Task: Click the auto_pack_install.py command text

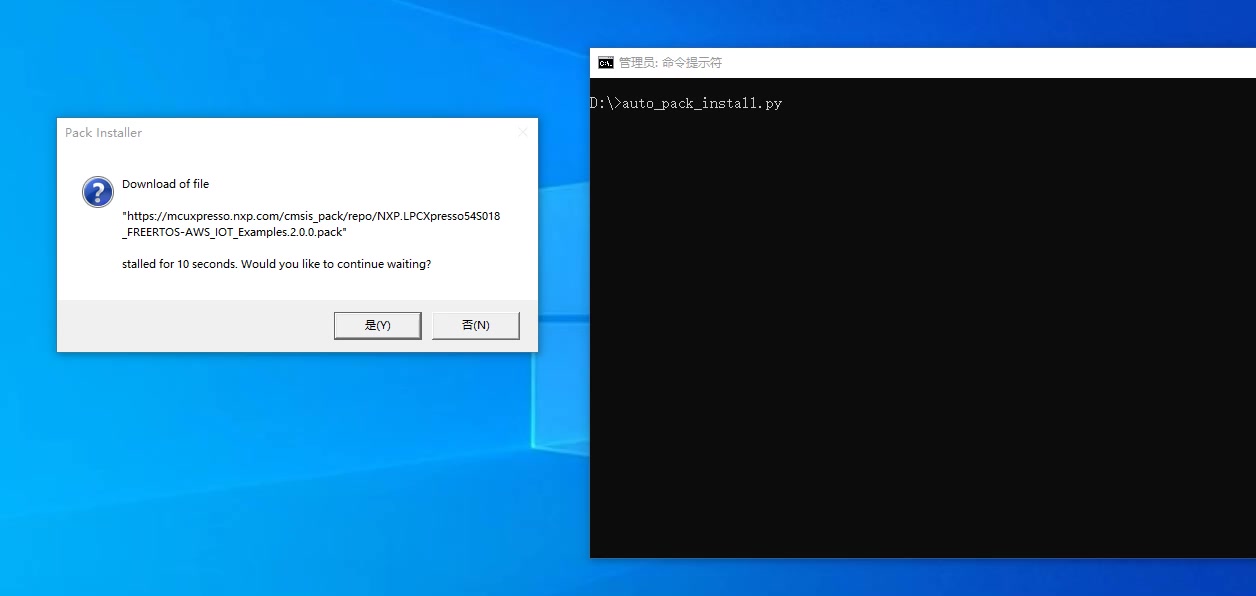Action: (x=702, y=104)
